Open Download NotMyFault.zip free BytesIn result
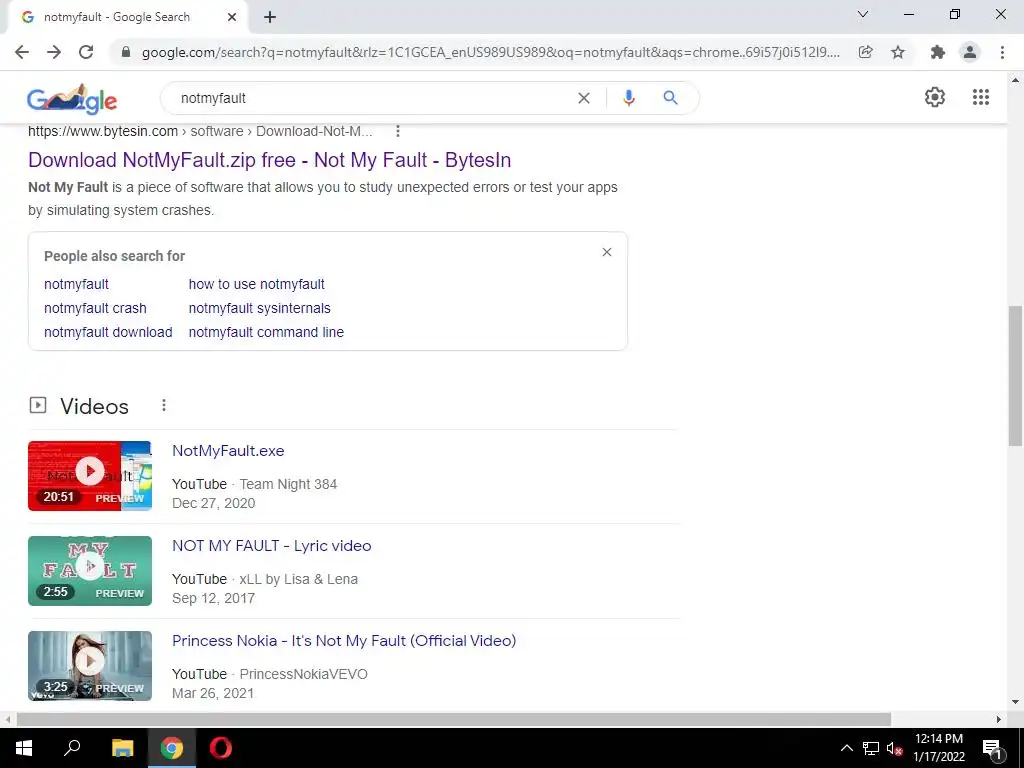Viewport: 1024px width, 768px height. click(270, 160)
